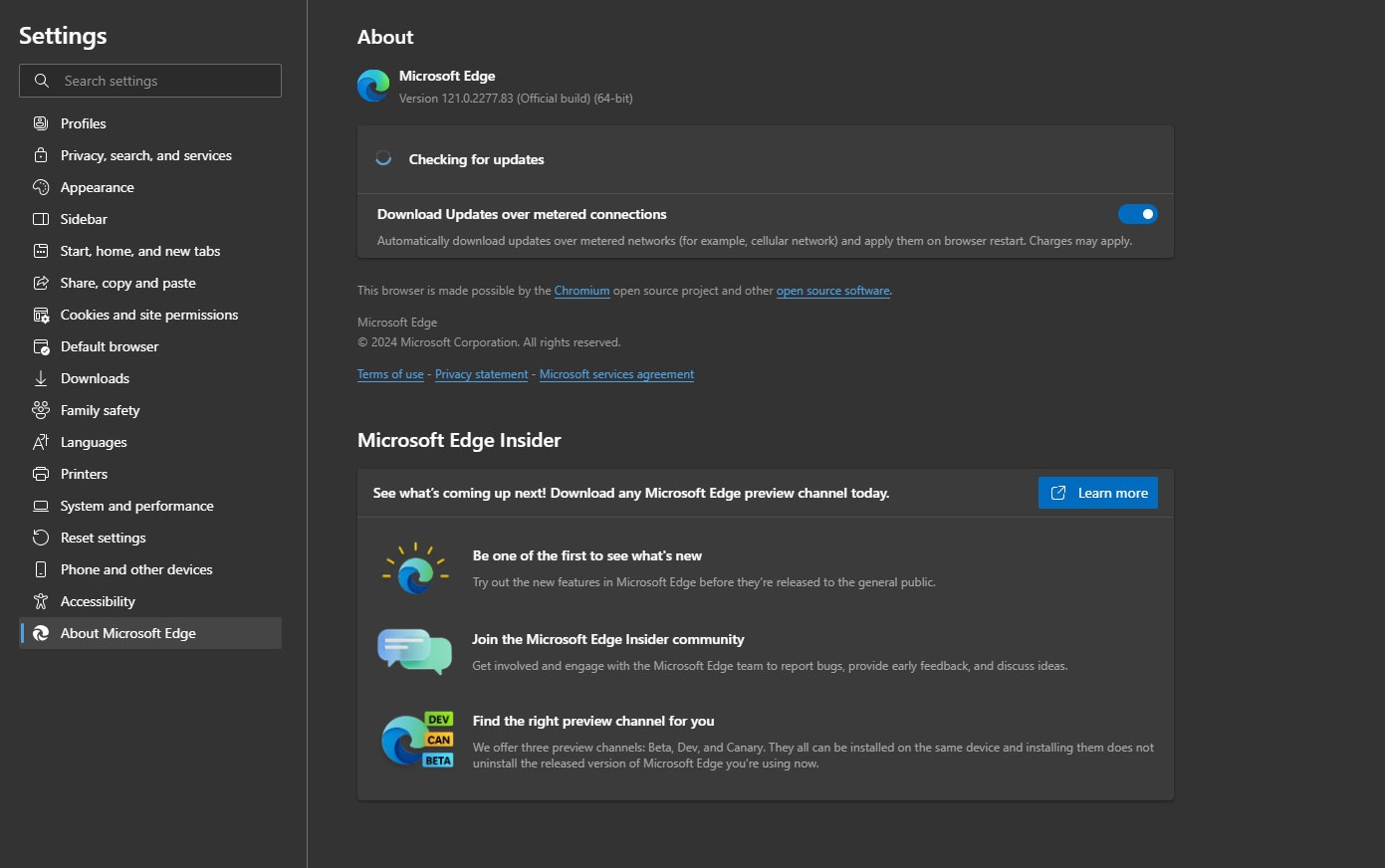This screenshot has height=868, width=1385.
Task: Disable Download Updates over metered connections
Action: click(x=1138, y=214)
